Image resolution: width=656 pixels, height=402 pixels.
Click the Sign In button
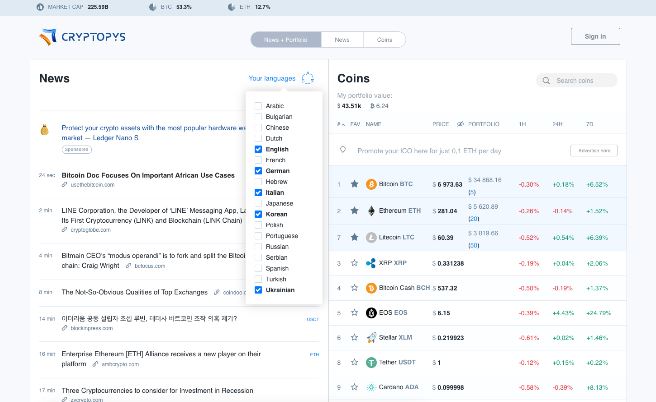[595, 36]
